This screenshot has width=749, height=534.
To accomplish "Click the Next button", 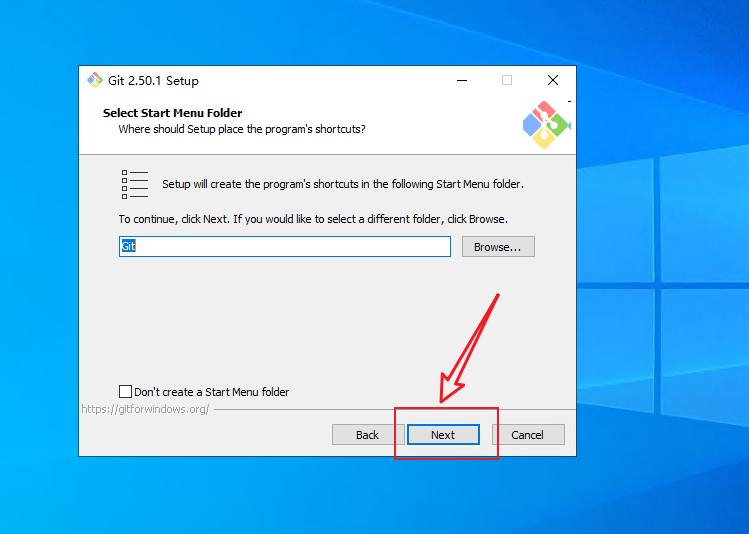I will pos(443,435).
